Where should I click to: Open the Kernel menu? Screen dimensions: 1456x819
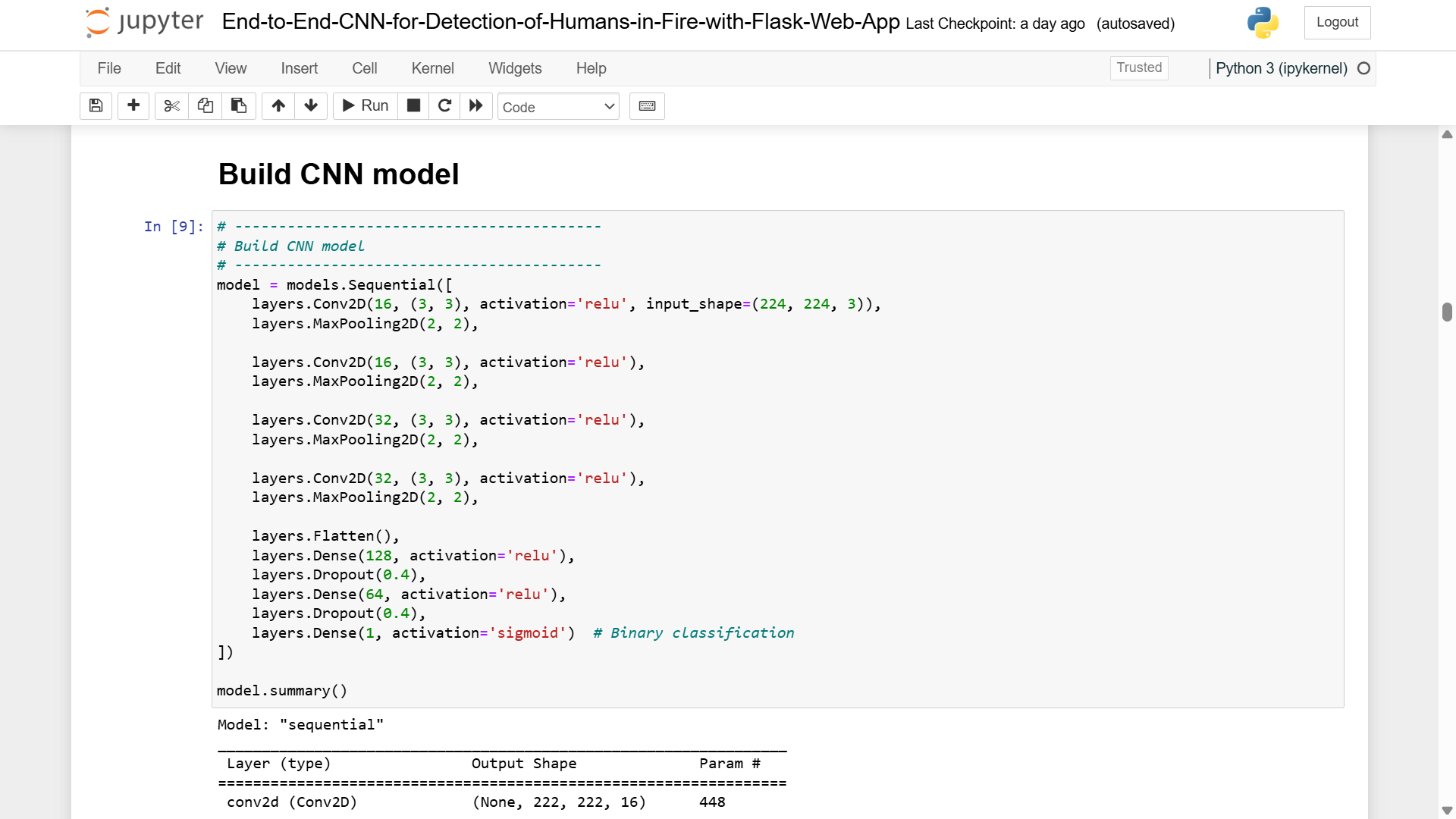[x=432, y=68]
